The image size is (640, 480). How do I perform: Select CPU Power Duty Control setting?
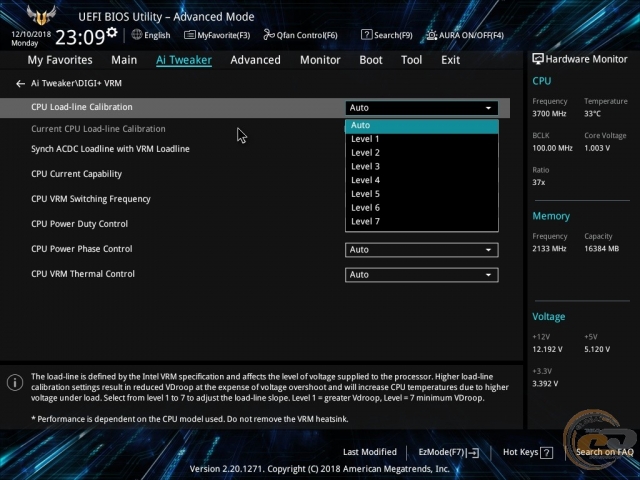click(x=80, y=224)
